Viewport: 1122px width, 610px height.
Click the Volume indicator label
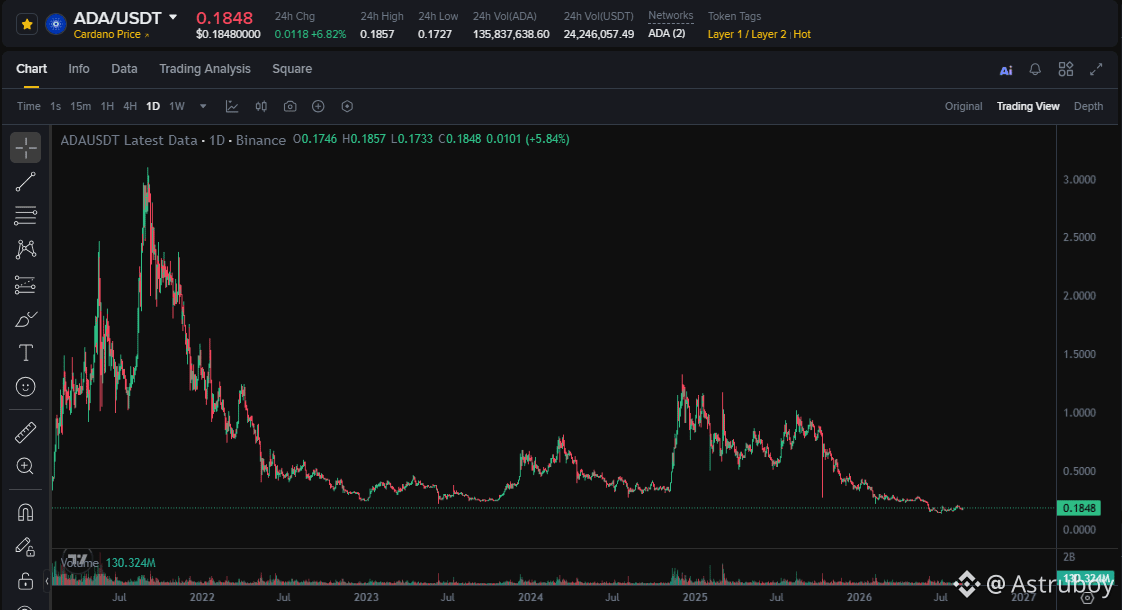tap(79, 563)
